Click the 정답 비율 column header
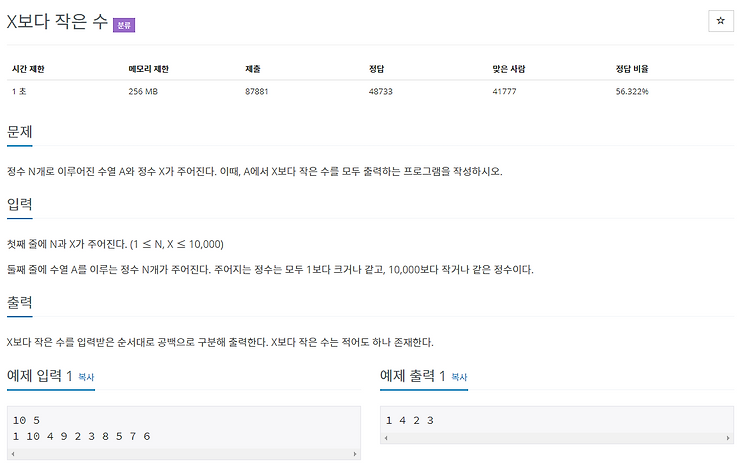The image size is (750, 469). click(x=632, y=69)
